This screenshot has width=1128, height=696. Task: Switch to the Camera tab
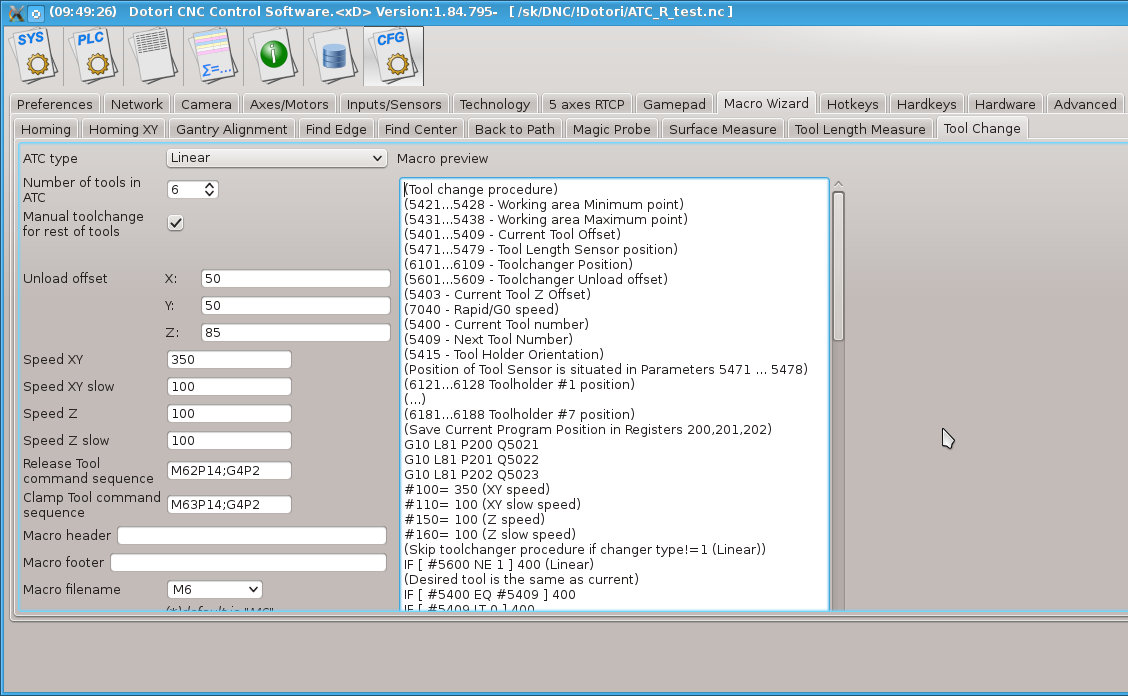click(x=206, y=104)
